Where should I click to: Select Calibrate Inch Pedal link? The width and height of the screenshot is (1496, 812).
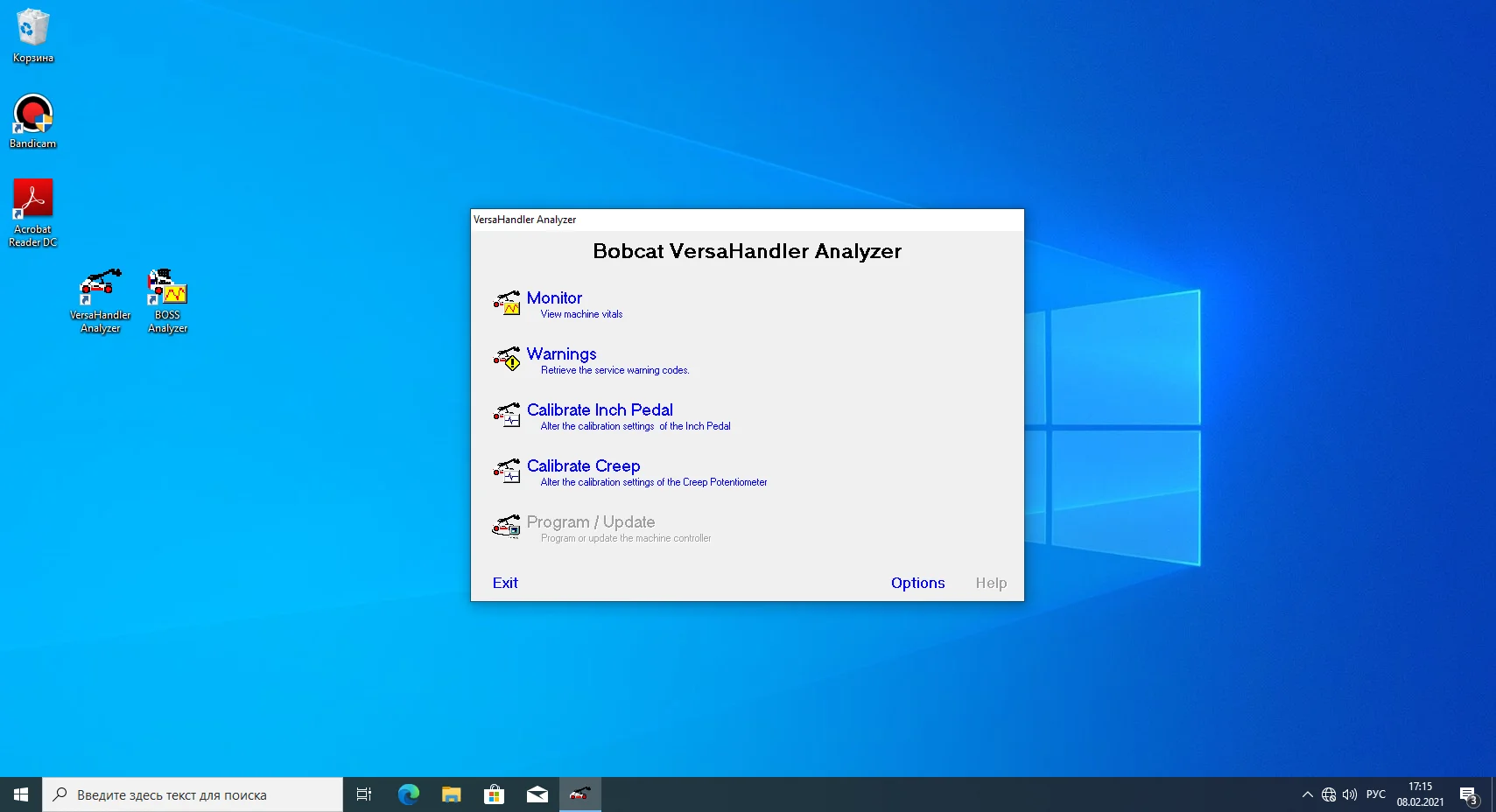click(x=600, y=410)
